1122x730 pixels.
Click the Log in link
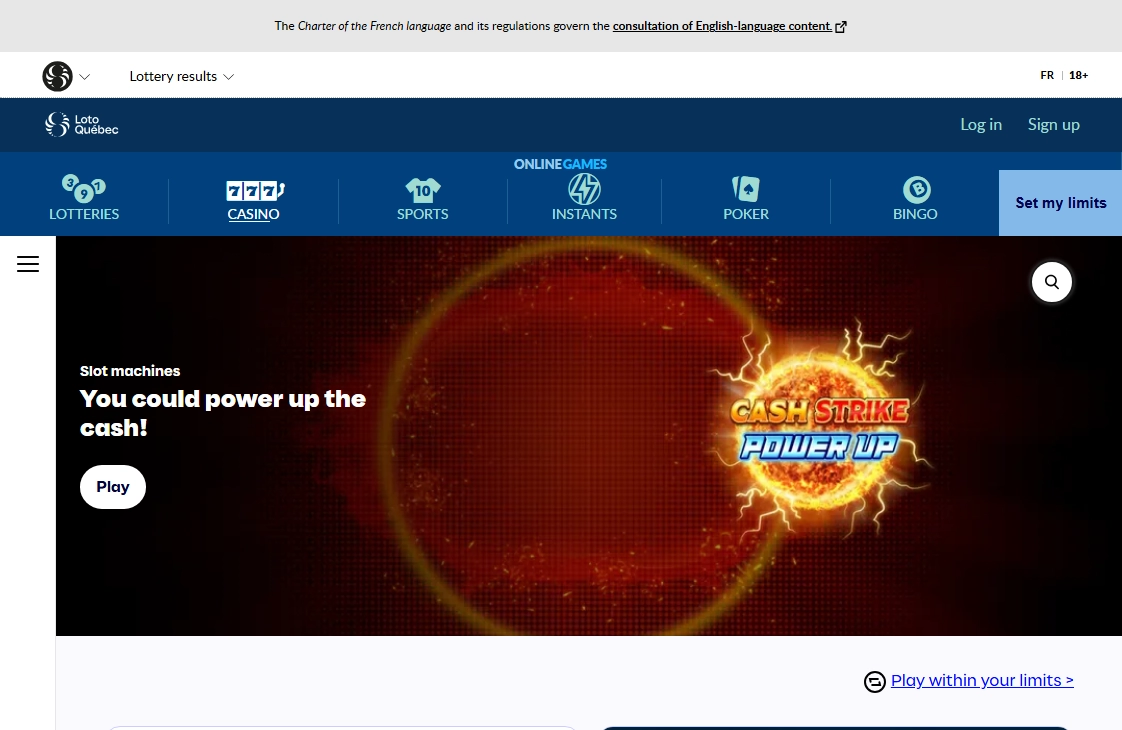[981, 125]
